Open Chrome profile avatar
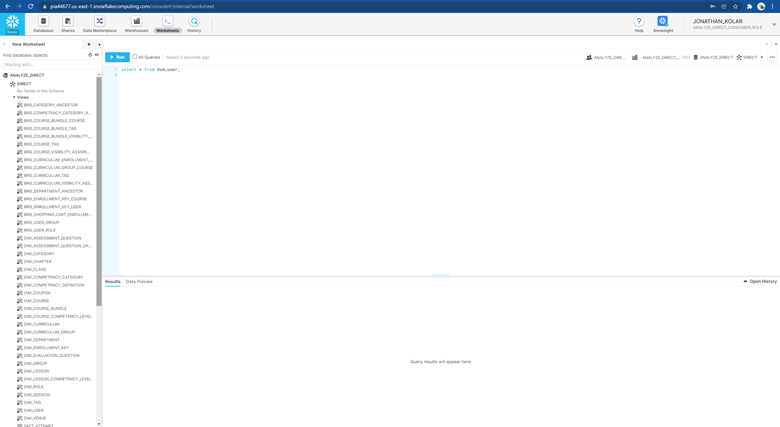 (x=761, y=6)
